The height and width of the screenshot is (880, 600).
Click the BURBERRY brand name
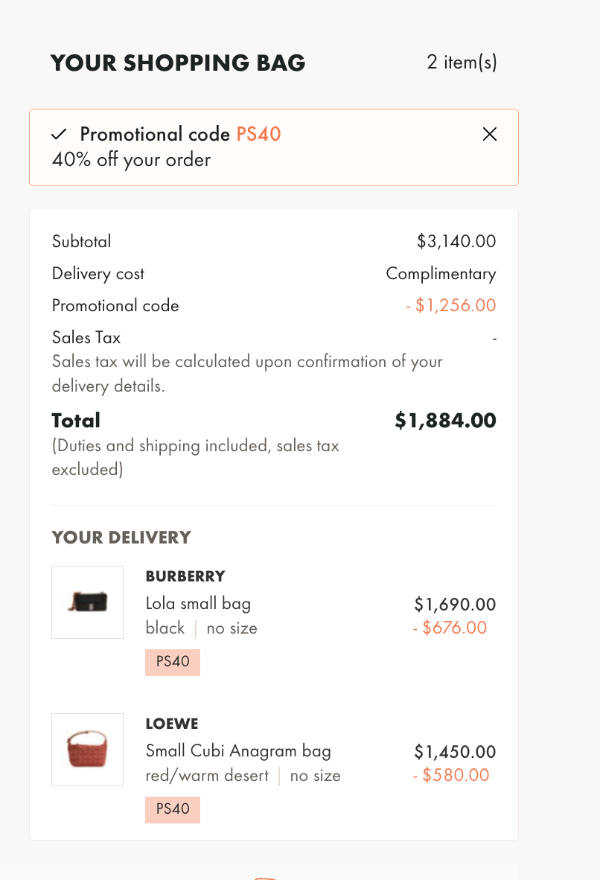click(185, 576)
